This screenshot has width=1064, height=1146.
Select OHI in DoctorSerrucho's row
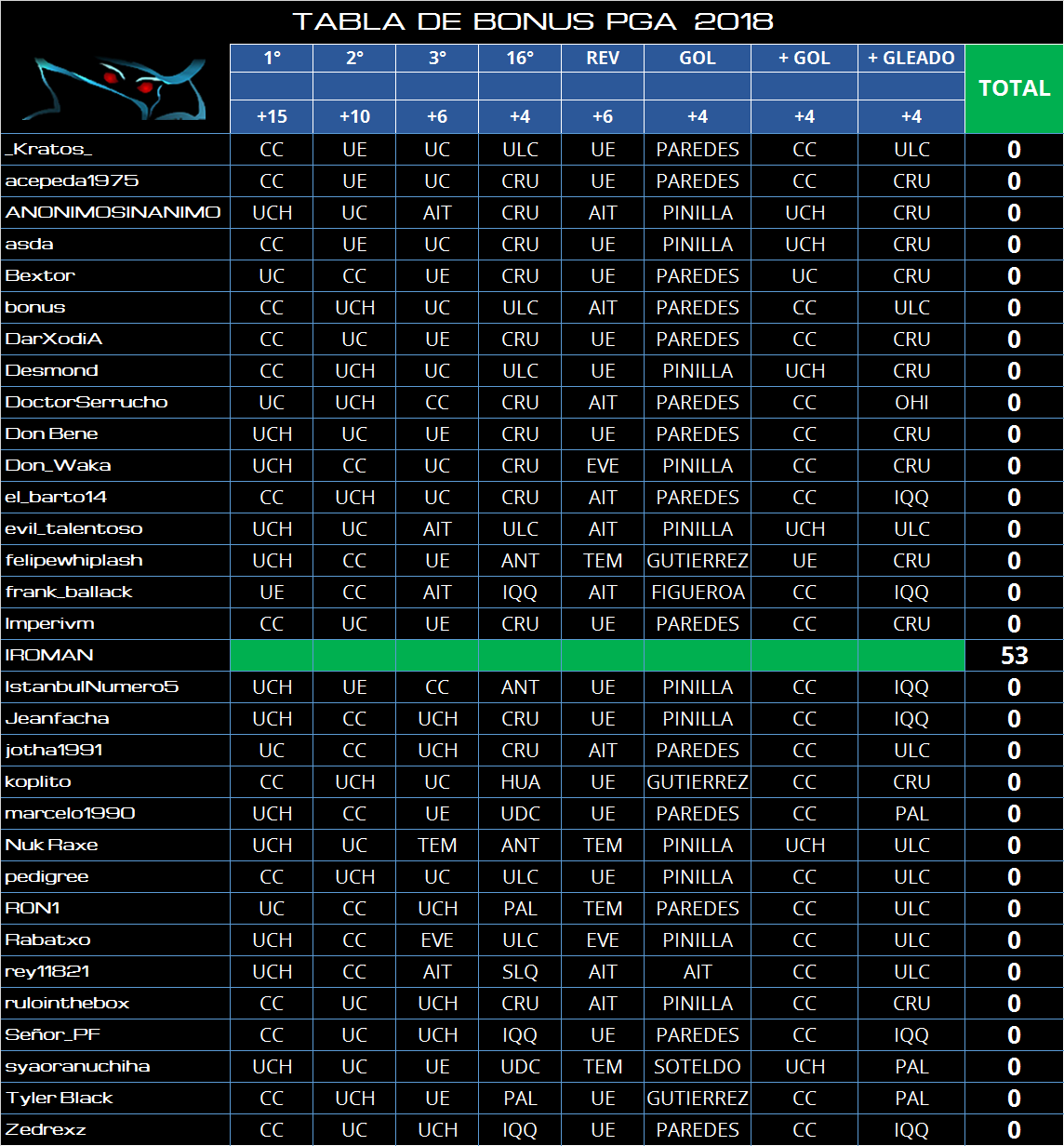click(911, 403)
